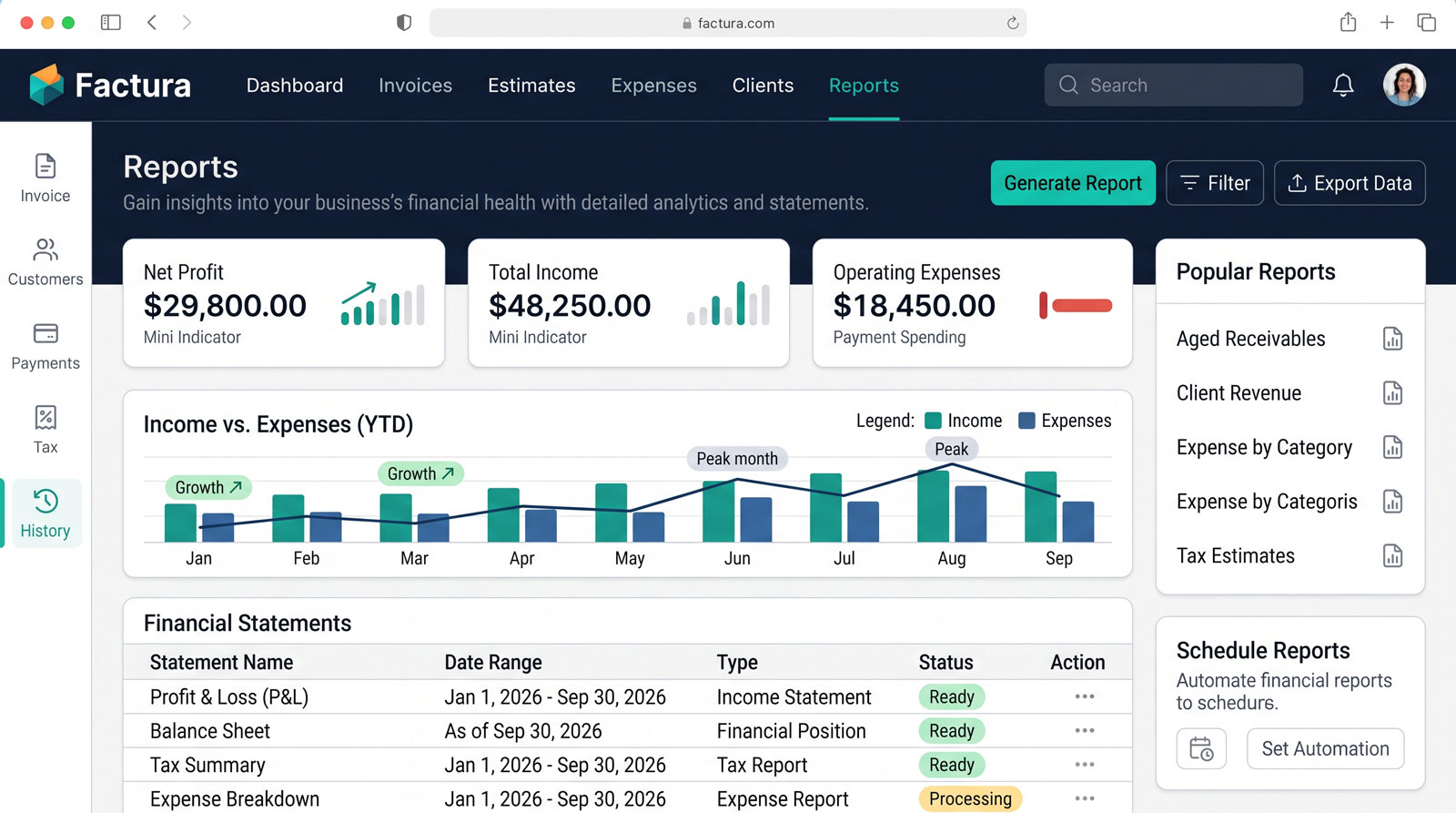Click the Aged Receivables report link

pos(1250,339)
